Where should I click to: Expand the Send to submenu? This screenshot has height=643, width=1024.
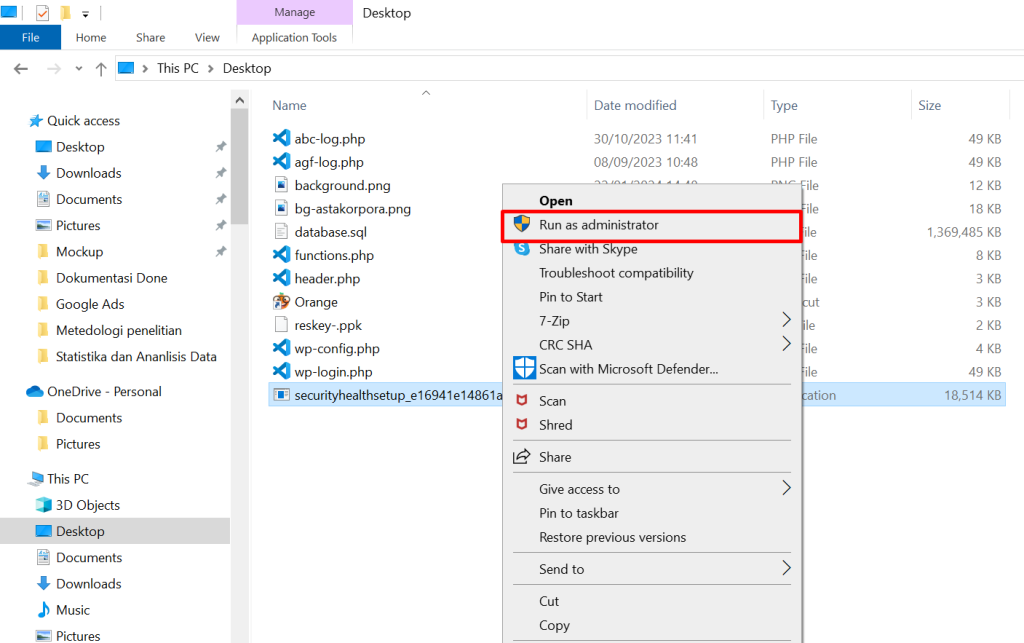pos(786,569)
